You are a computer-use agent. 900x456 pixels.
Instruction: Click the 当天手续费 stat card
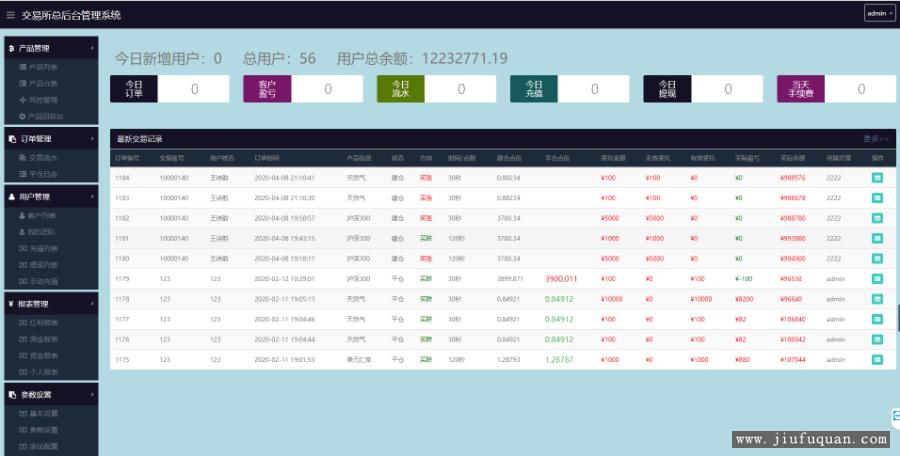[x=836, y=89]
